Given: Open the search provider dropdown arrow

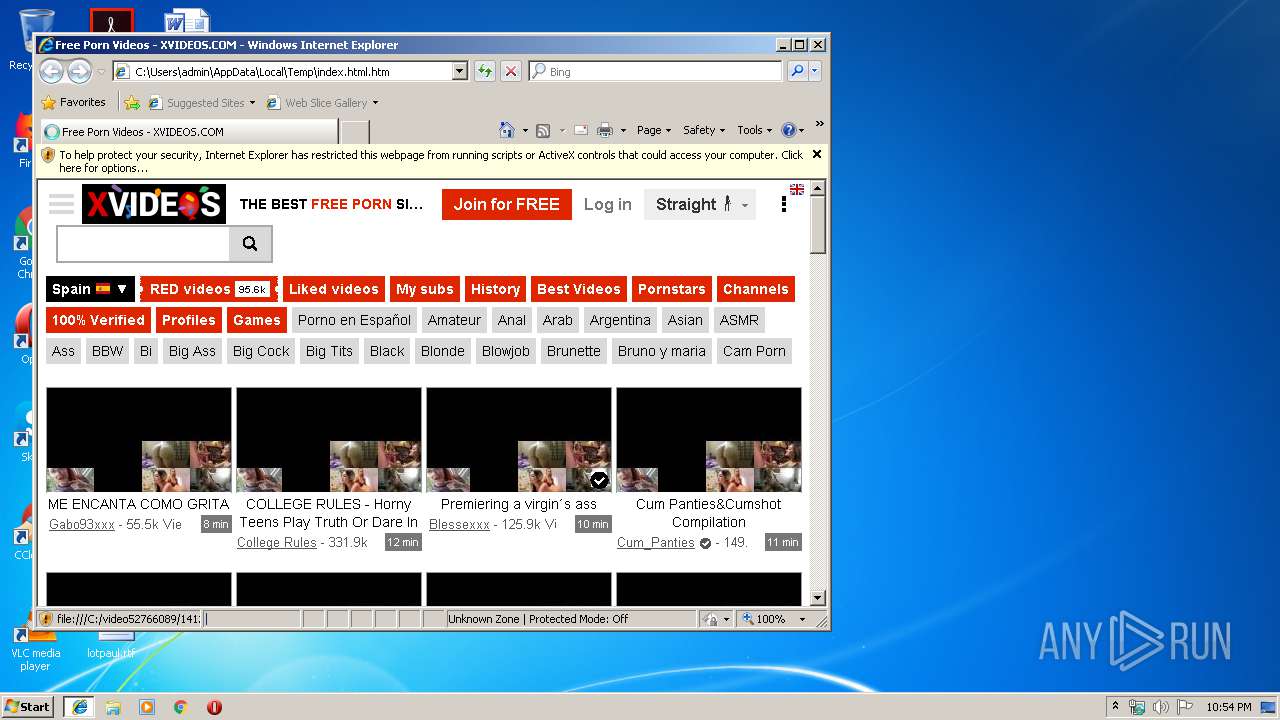Looking at the screenshot, I should [815, 71].
